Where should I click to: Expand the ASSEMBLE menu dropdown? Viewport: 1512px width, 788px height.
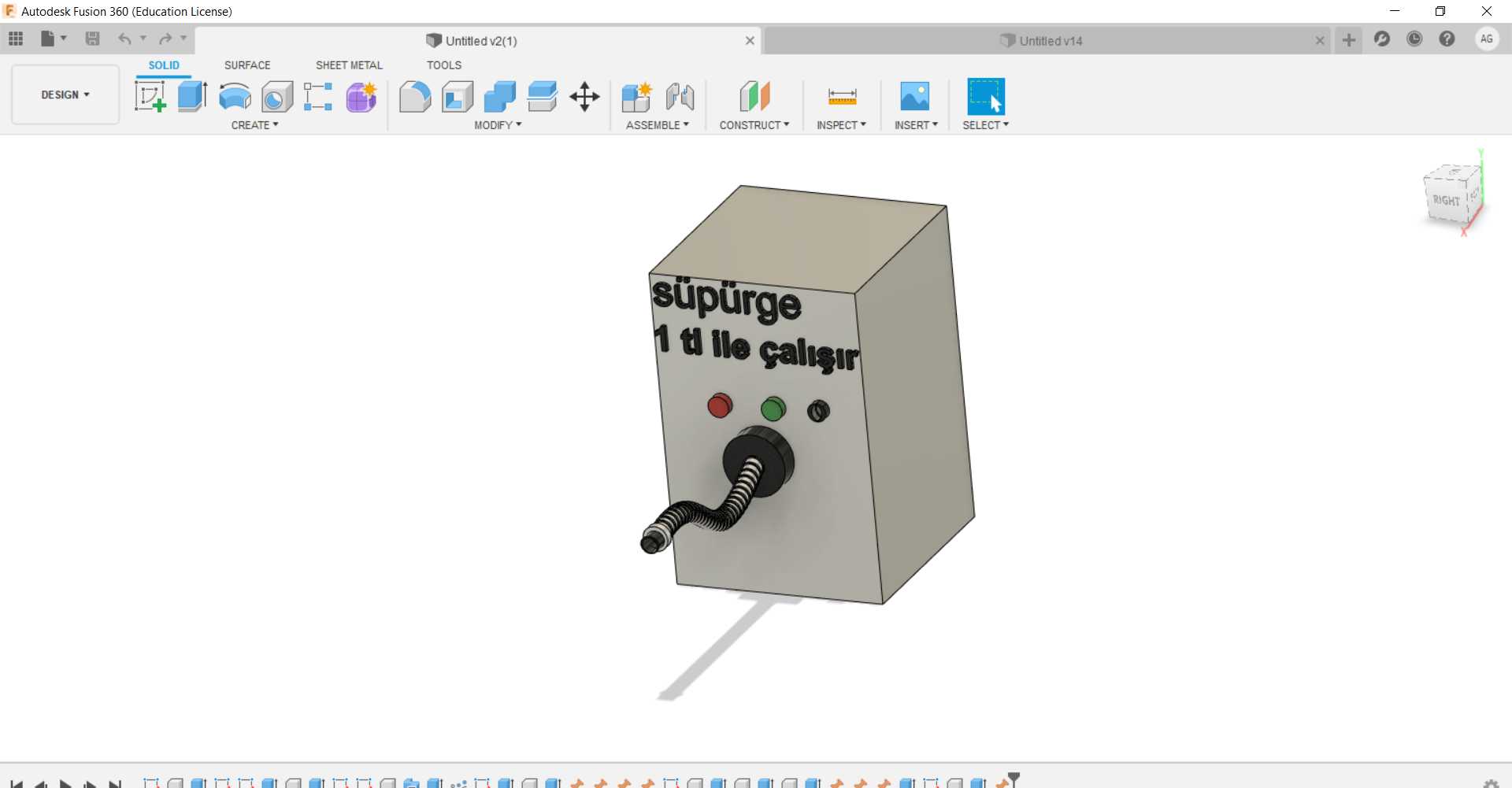tap(658, 125)
